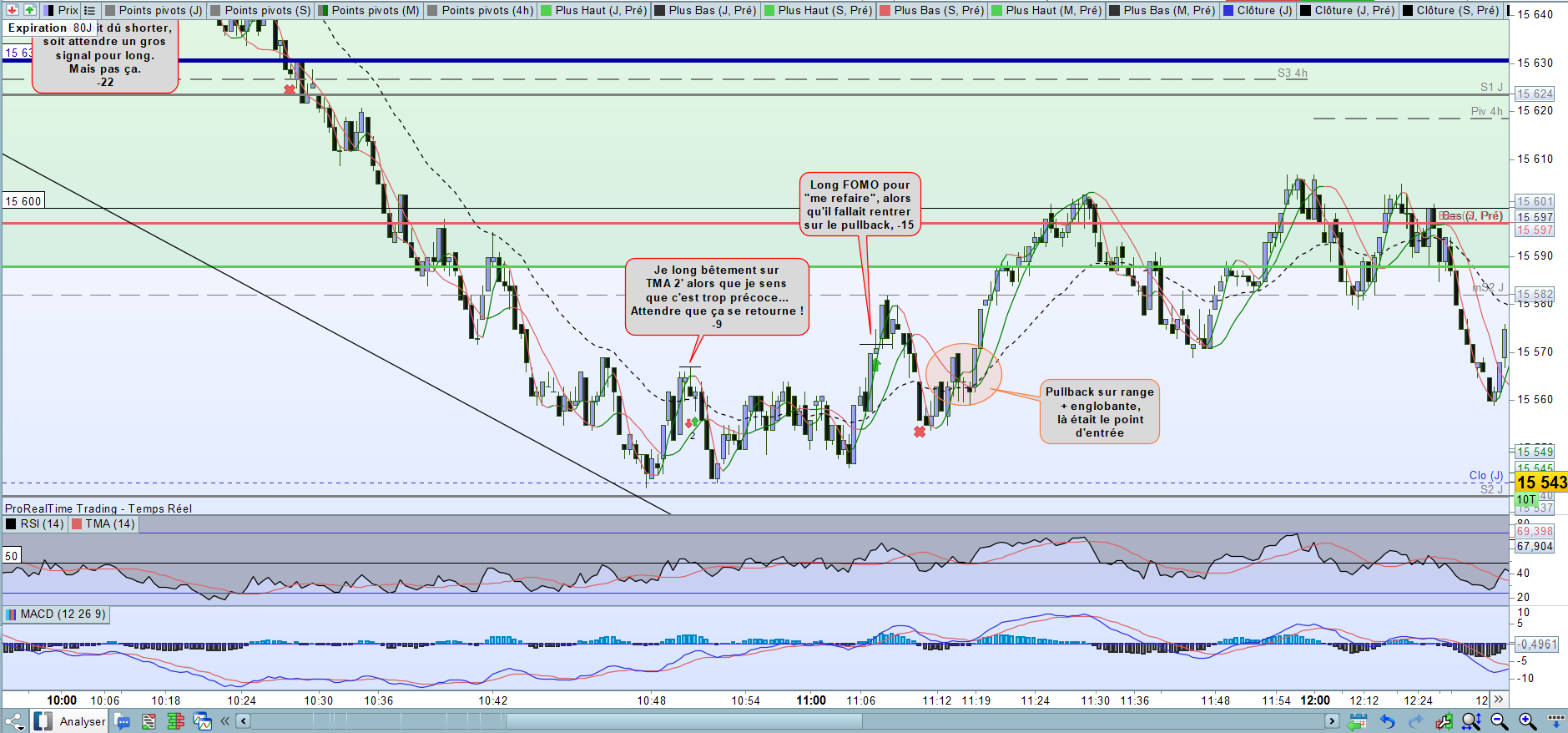Click the red down-arrow icon before Prix

pos(13,10)
